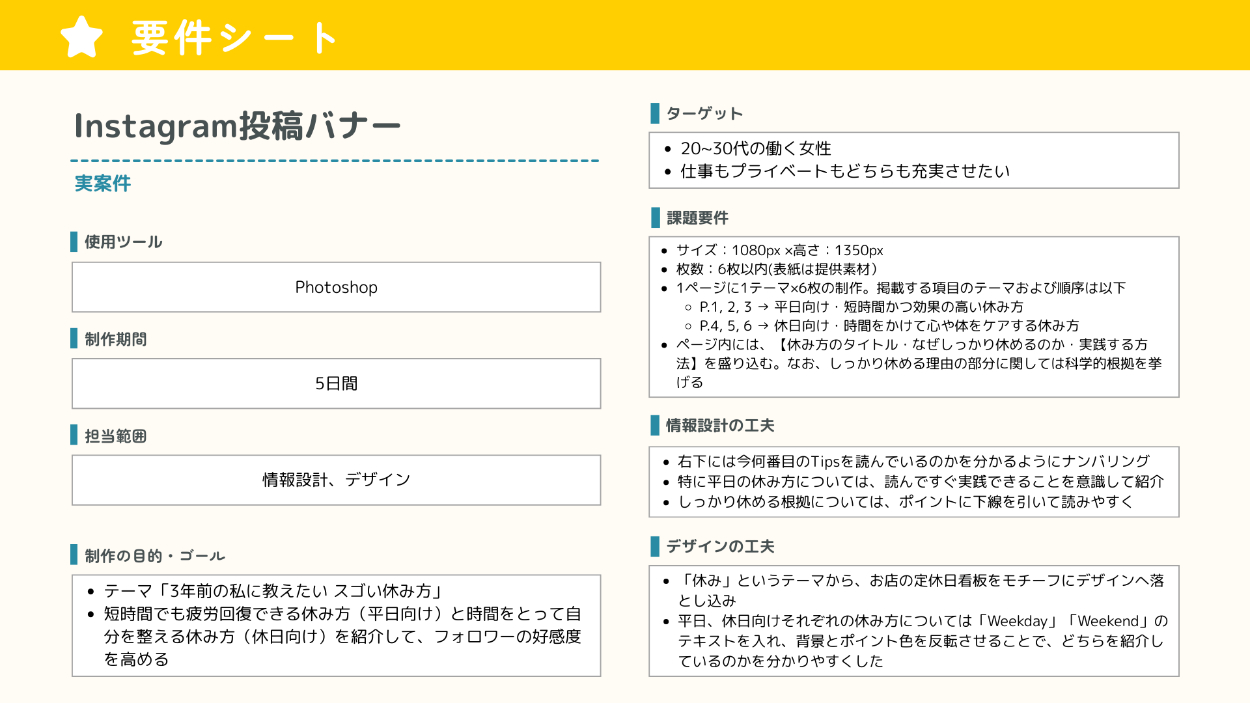Image resolution: width=1250 pixels, height=703 pixels.
Task: Click the デザインの工夫 section heading
Action: click(x=720, y=547)
